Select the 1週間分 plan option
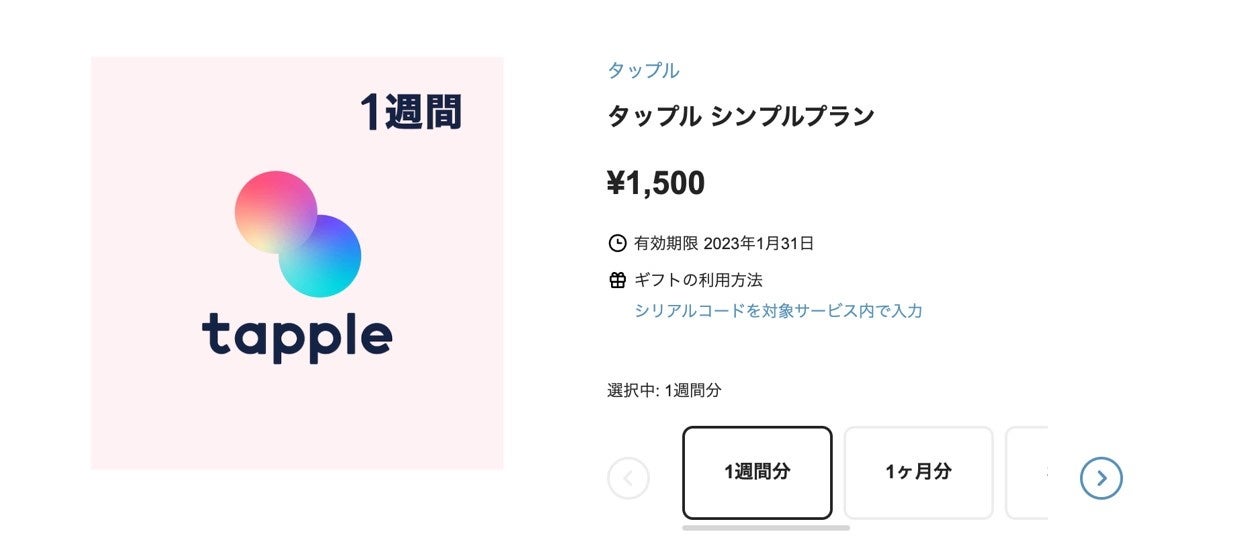1249x553 pixels. pos(757,472)
